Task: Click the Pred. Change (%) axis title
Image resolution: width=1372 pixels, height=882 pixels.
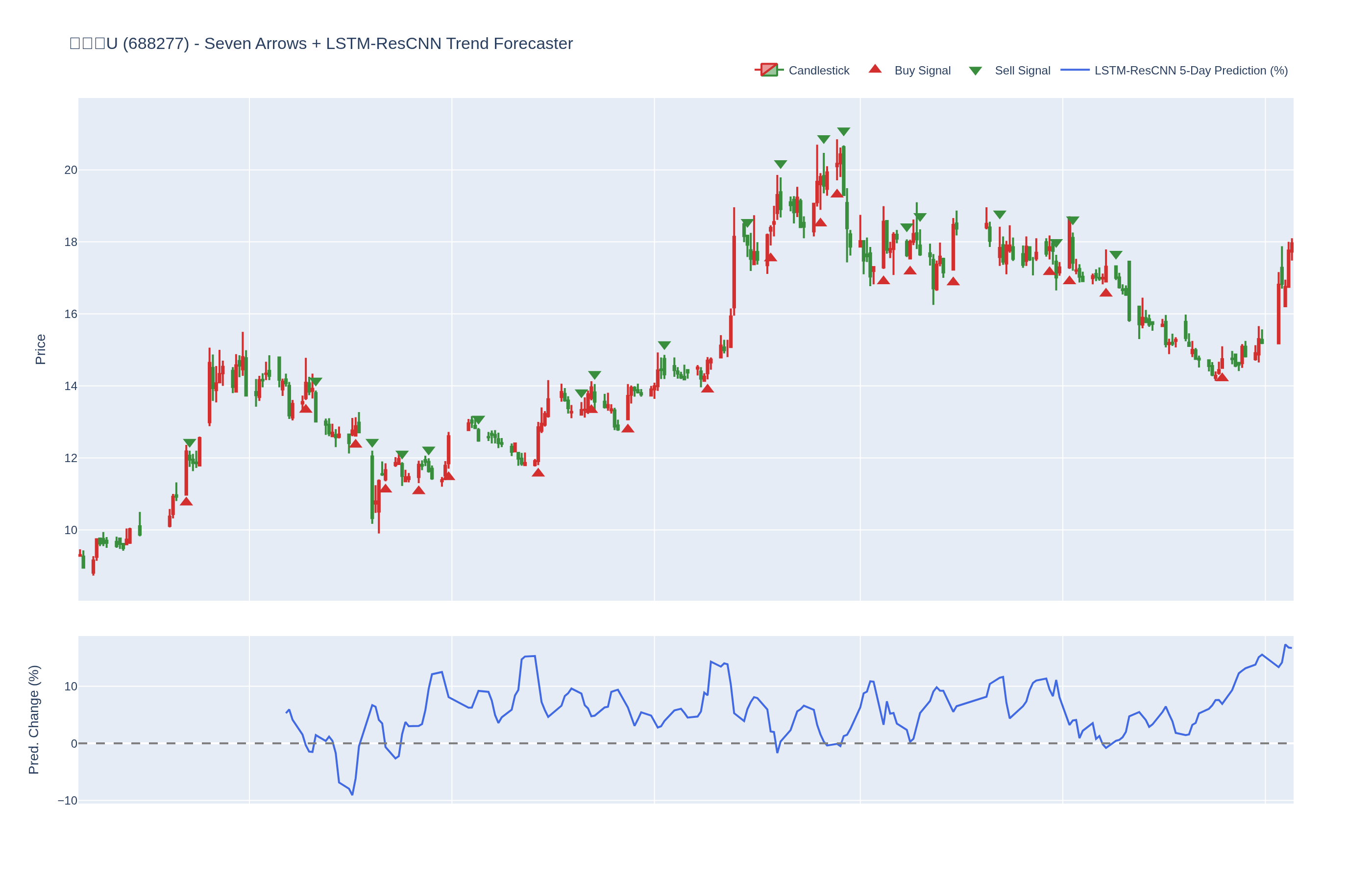Action: point(34,719)
